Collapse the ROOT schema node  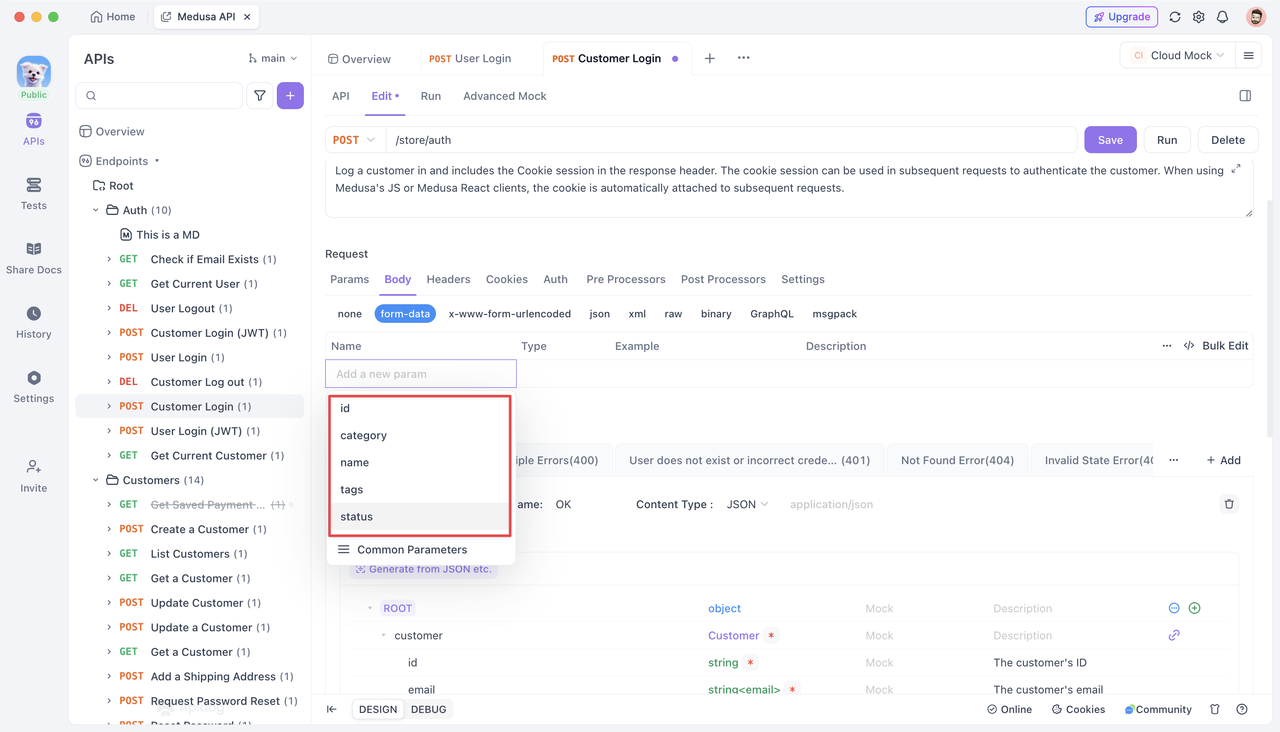(369, 608)
